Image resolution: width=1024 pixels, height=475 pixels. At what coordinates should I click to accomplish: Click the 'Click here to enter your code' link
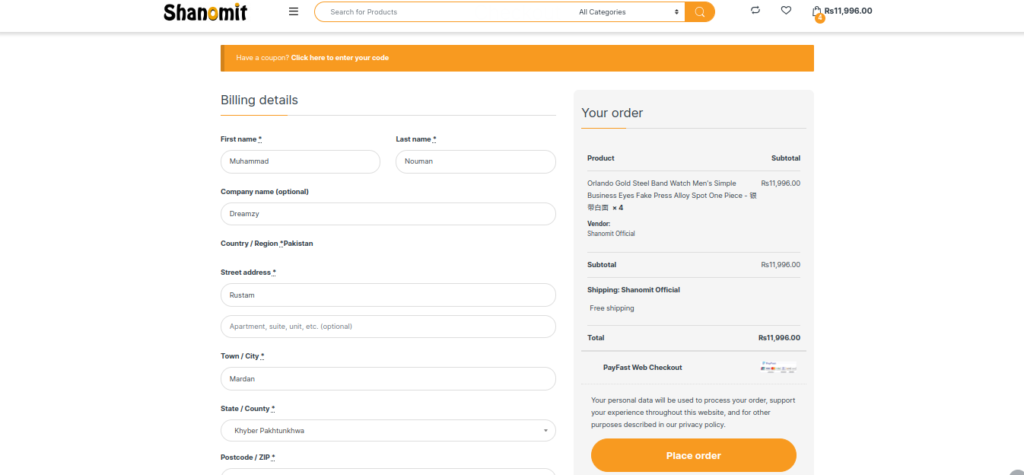click(x=340, y=57)
